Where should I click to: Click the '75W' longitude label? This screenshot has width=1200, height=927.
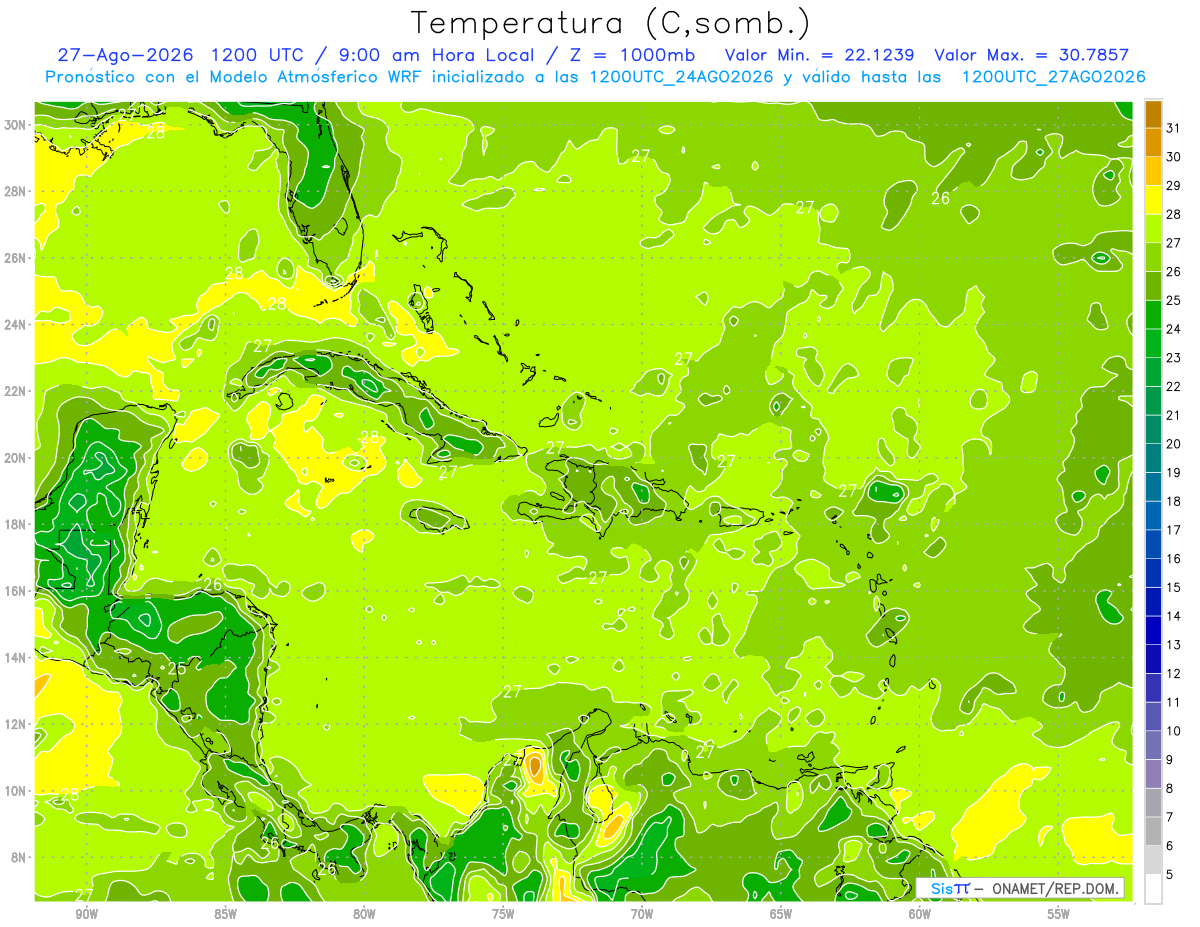pyautogui.click(x=503, y=914)
